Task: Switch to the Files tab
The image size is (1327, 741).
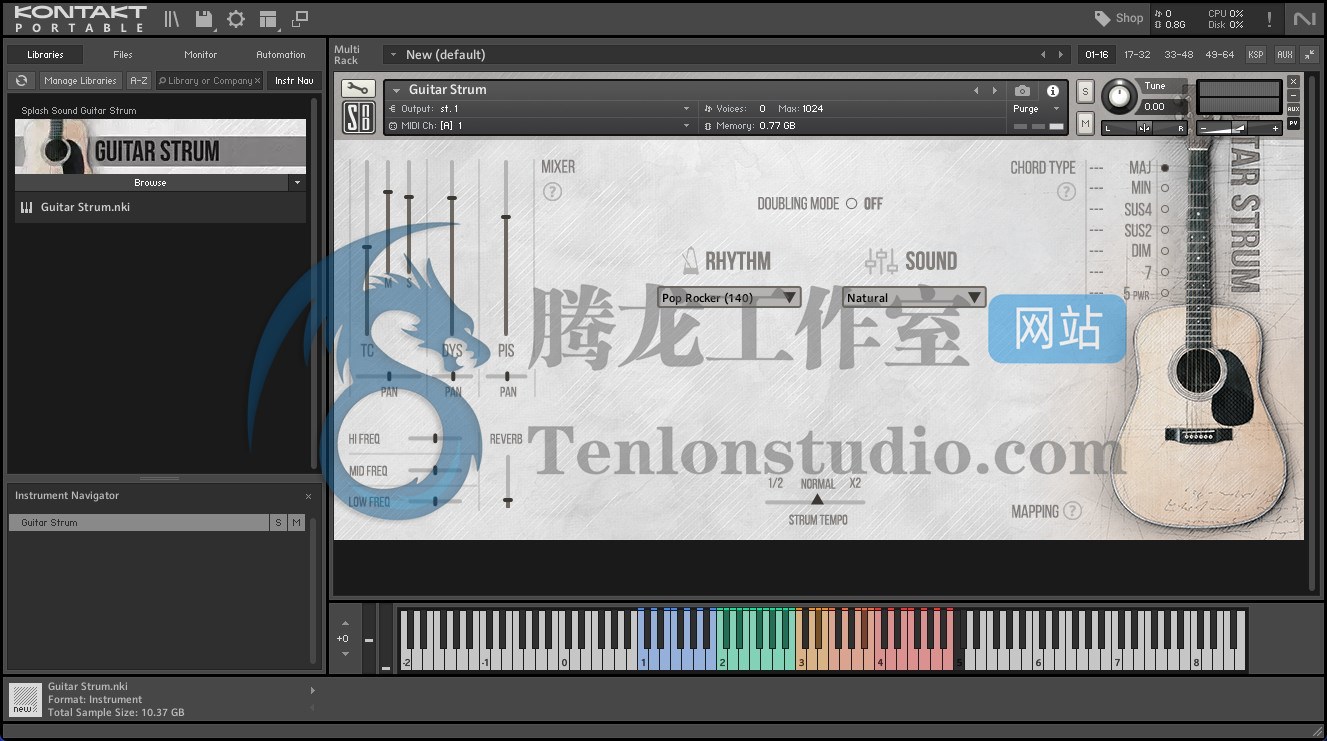Action: point(123,55)
